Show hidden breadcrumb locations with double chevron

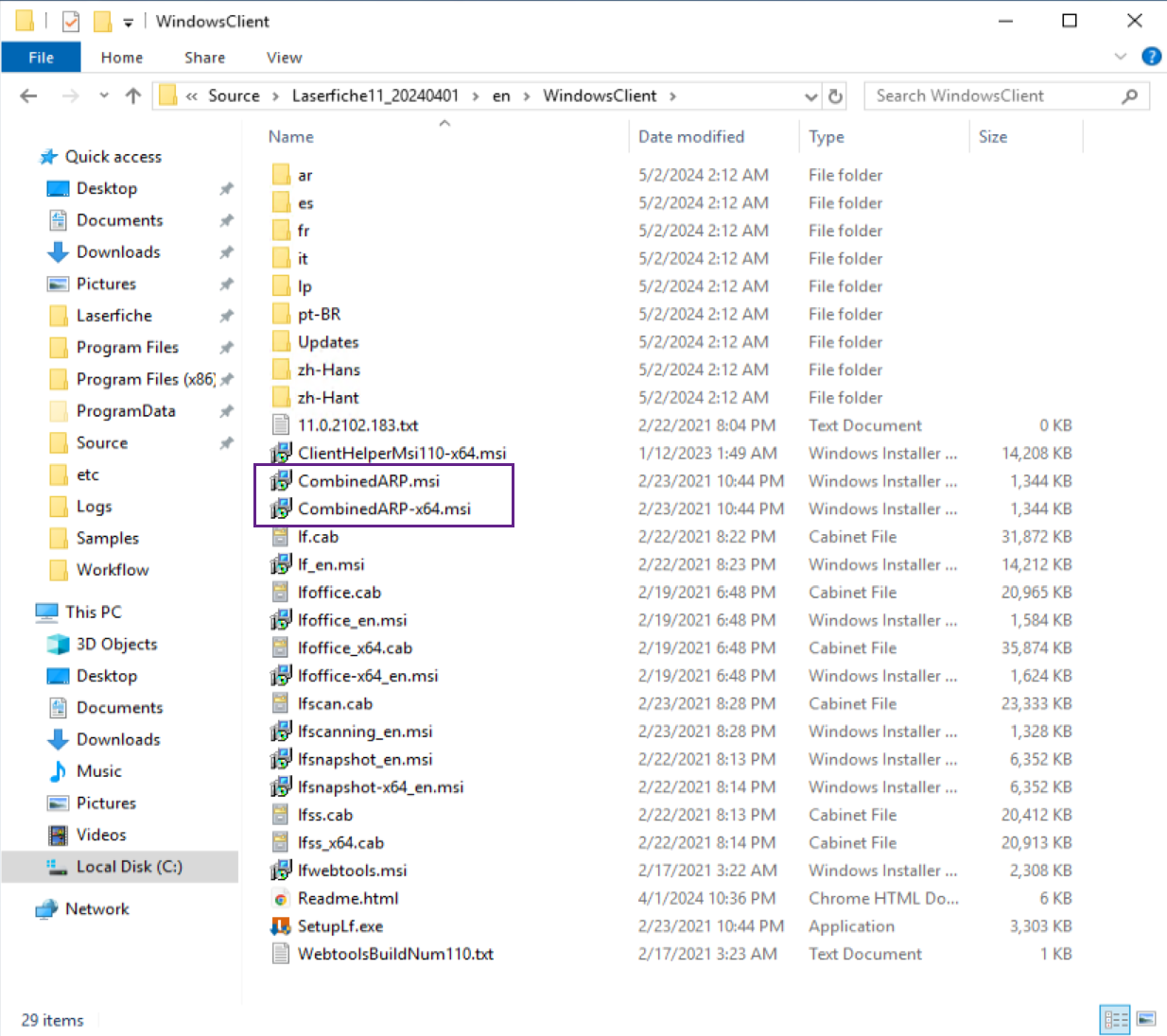[191, 95]
